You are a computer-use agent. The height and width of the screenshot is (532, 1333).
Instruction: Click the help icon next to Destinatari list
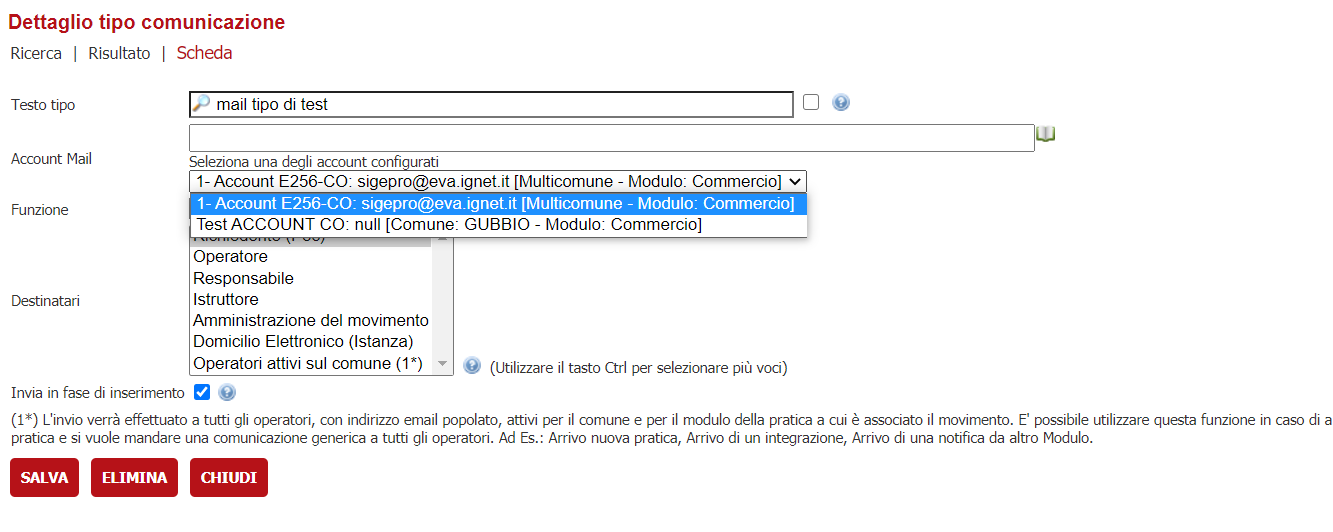(x=472, y=366)
